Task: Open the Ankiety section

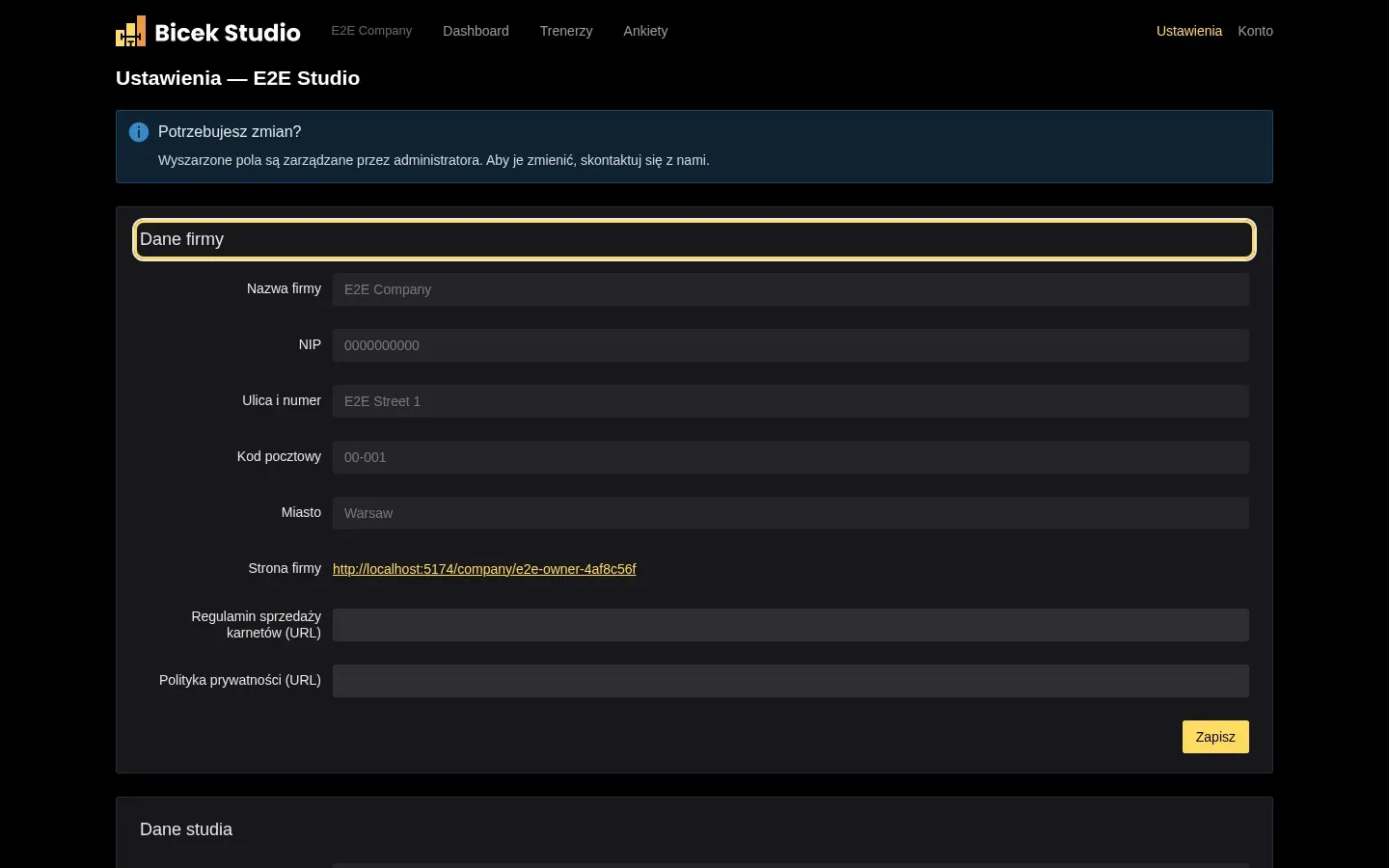Action: pos(645,31)
